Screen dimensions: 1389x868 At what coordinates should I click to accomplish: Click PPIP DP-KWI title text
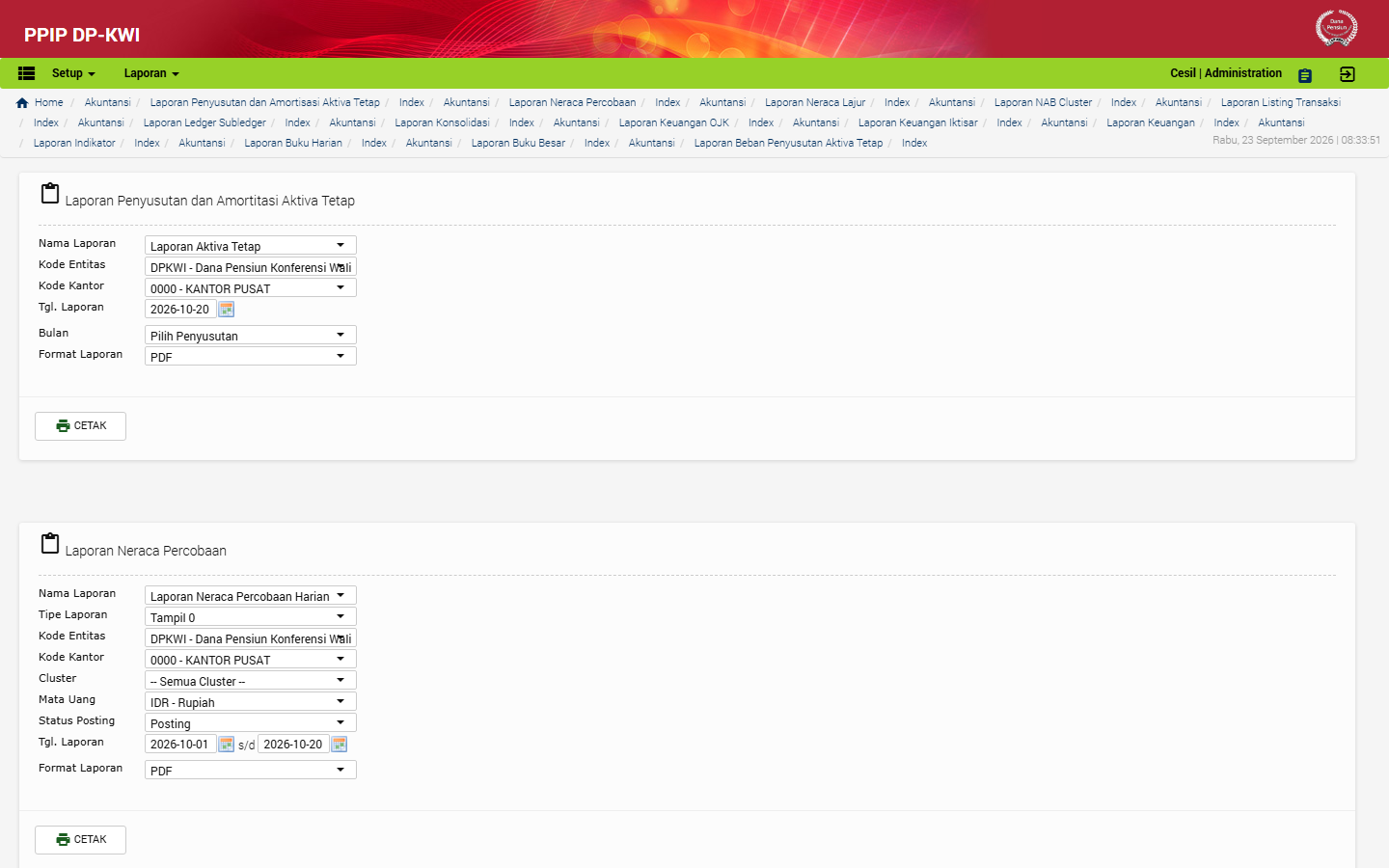pos(82,35)
